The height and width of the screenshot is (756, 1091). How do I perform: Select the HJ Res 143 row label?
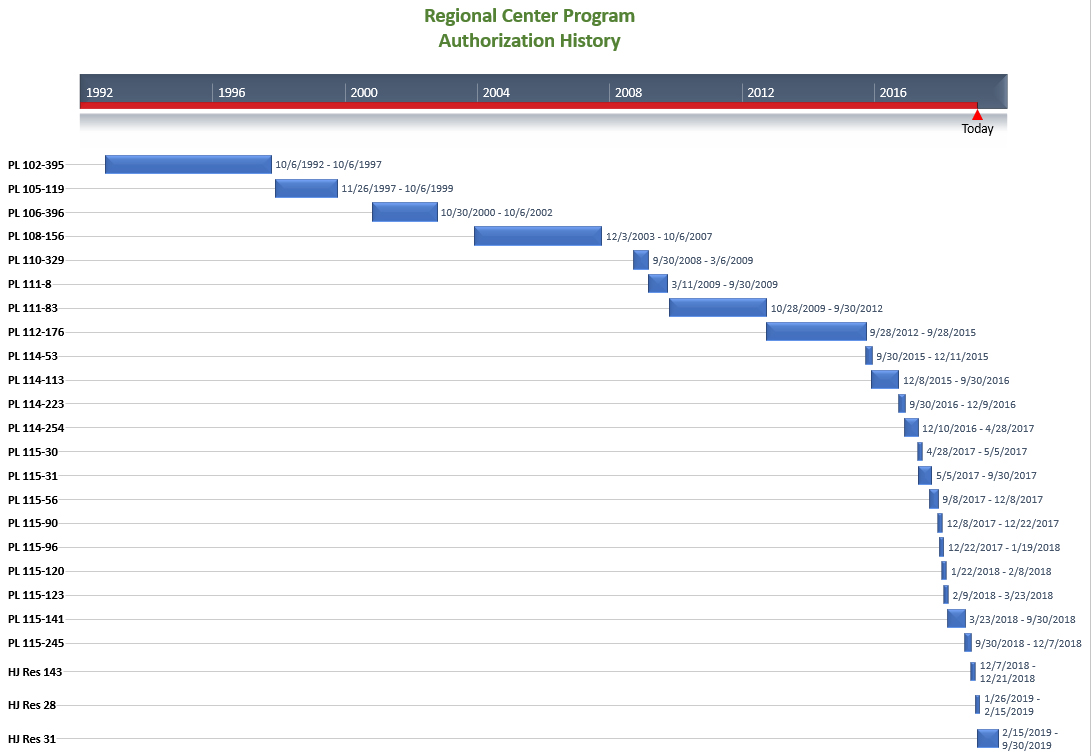pos(35,672)
